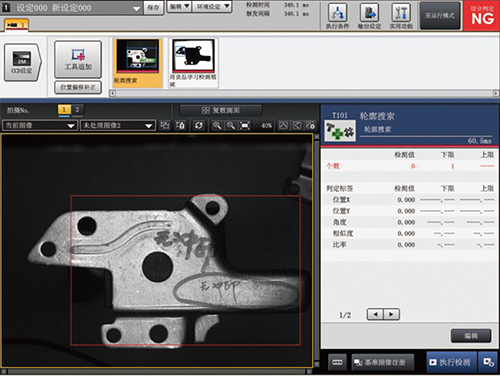
Task: Select the 轮廓搜索 tool thumbnail
Action: point(137,63)
